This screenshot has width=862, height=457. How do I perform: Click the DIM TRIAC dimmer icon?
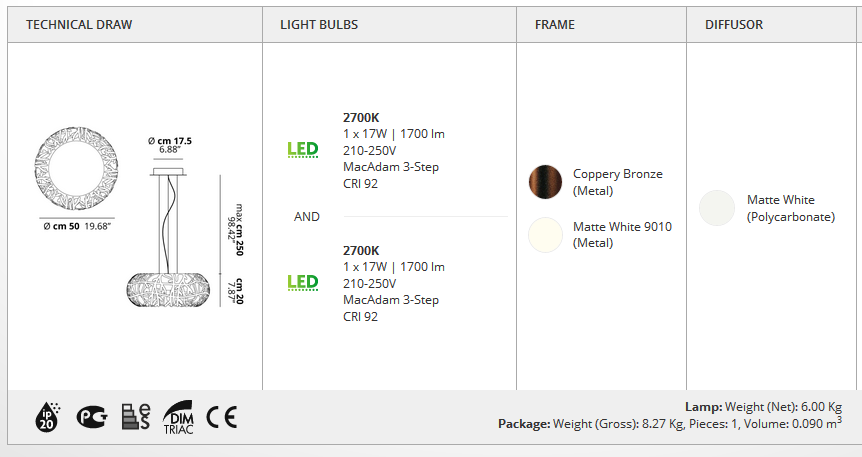coord(178,417)
